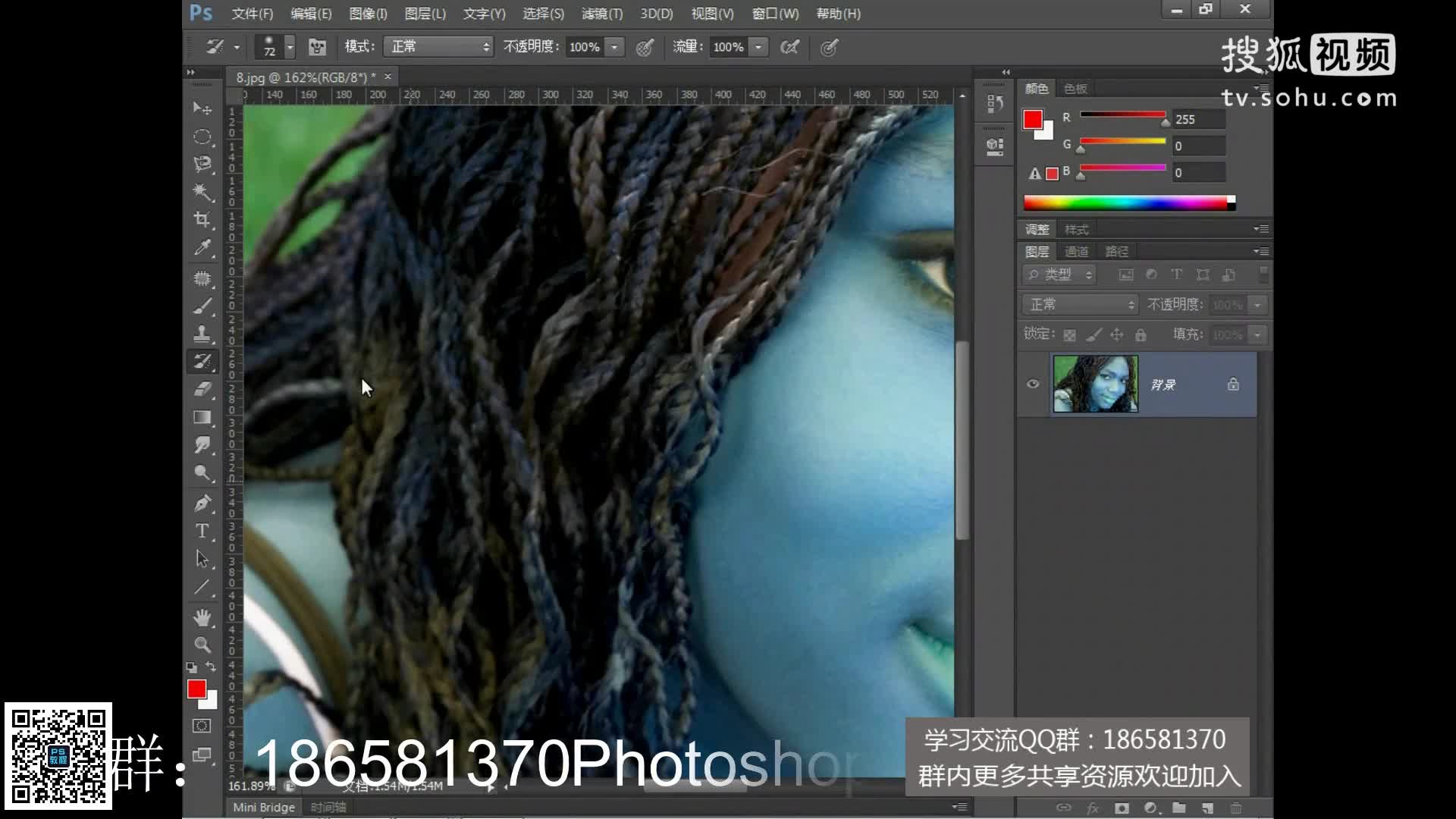
Task: Select the Zoom tool
Action: 202,645
